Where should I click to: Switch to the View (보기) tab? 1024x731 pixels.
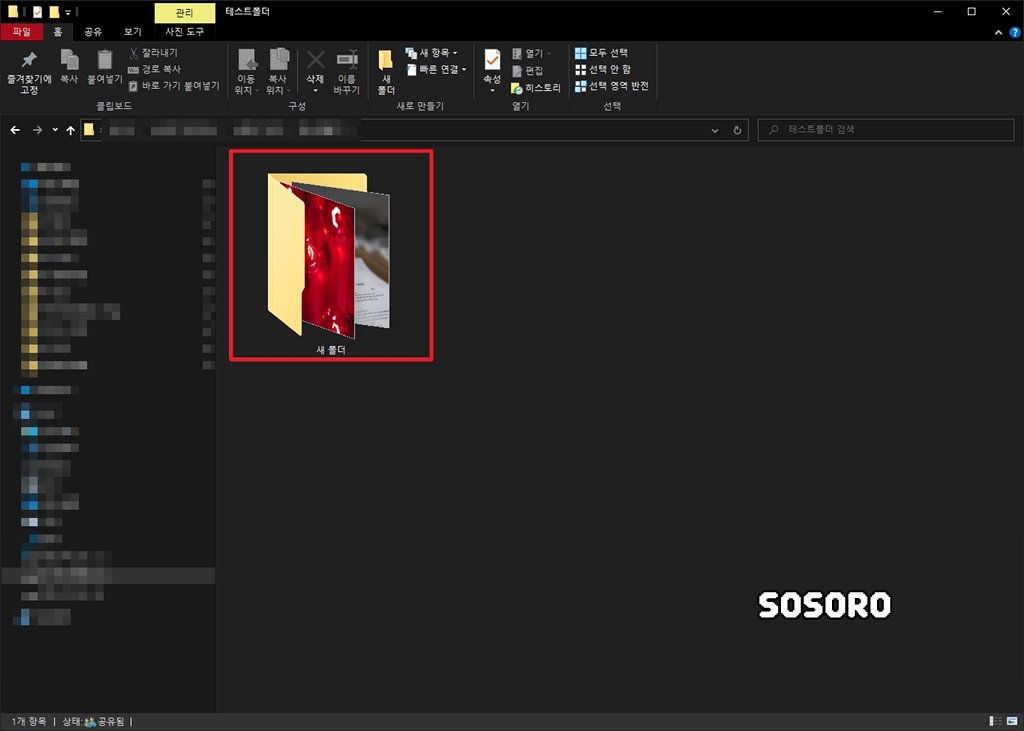click(133, 31)
